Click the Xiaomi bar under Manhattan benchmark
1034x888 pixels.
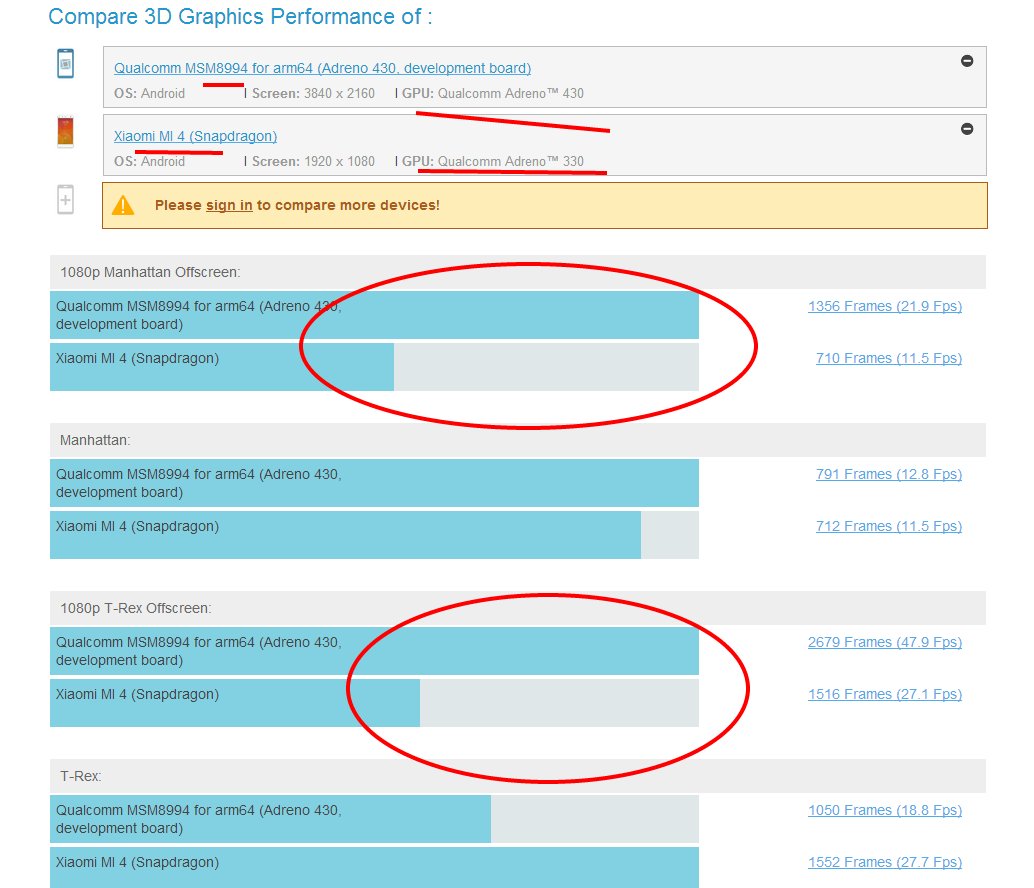[x=345, y=534]
